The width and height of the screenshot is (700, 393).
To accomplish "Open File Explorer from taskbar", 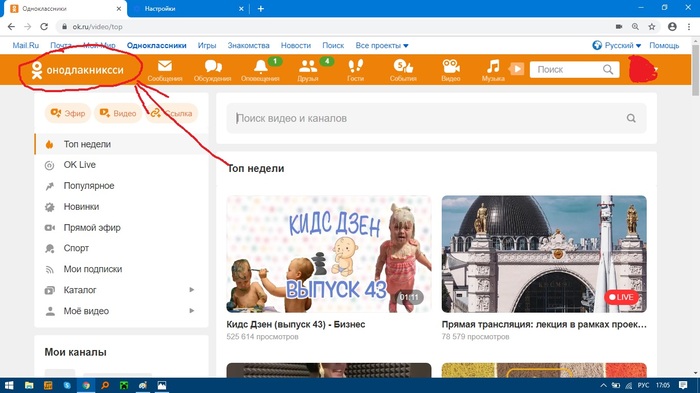I will pos(29,385).
